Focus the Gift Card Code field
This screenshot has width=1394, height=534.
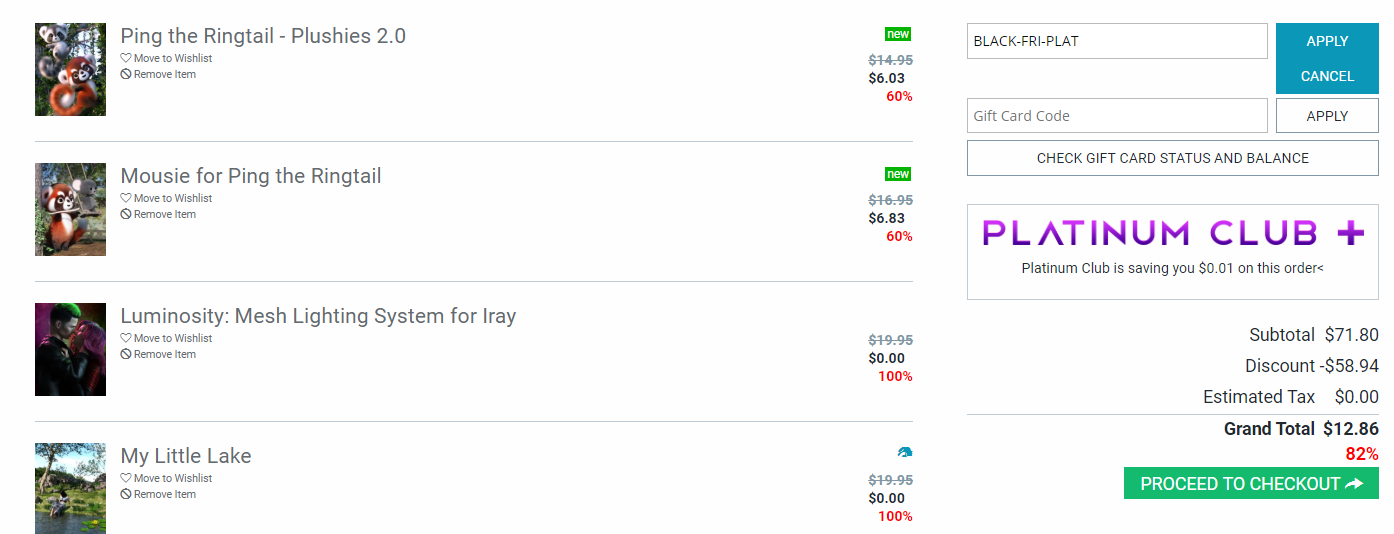pos(1116,116)
